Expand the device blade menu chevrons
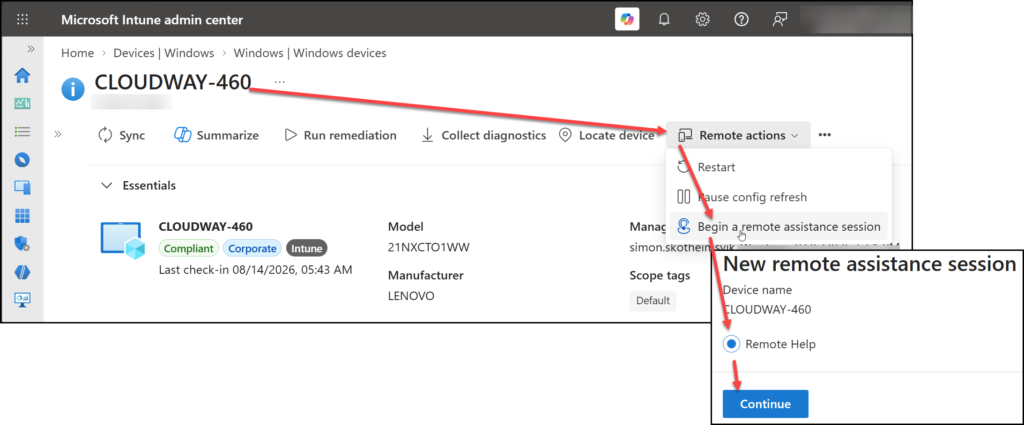Screen dimensions: 1024x425 [57, 134]
